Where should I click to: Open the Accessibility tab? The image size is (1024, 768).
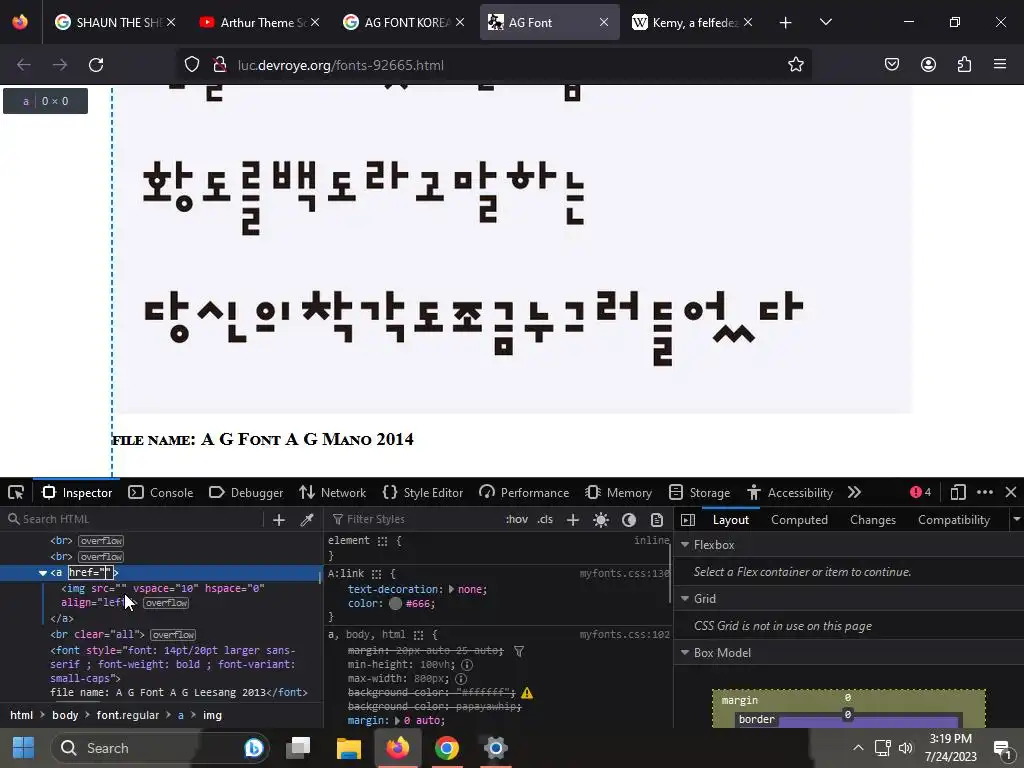tap(790, 492)
